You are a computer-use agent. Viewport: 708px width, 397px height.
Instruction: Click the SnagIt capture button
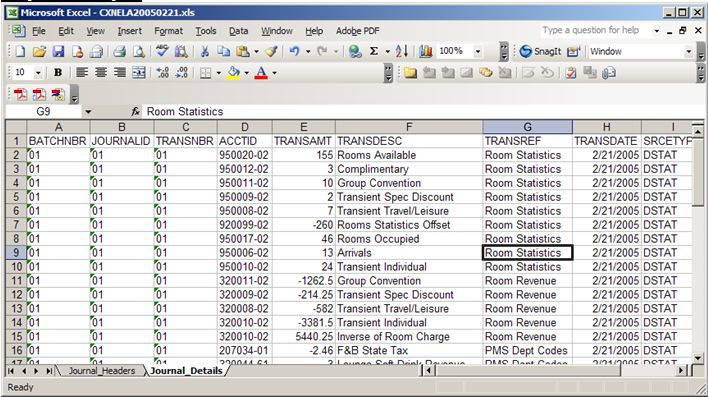[x=540, y=51]
